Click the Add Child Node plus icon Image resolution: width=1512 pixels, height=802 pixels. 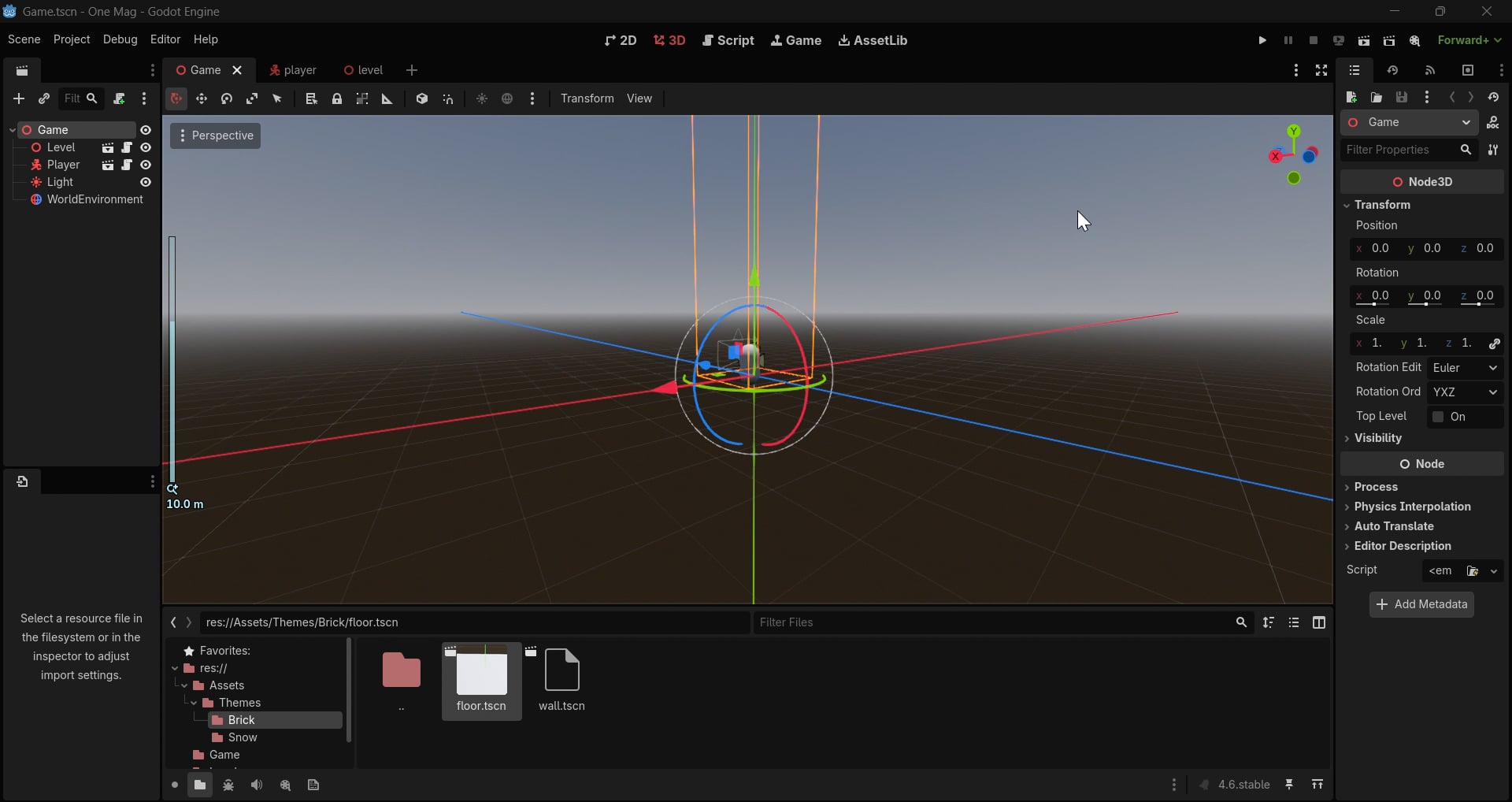19,98
